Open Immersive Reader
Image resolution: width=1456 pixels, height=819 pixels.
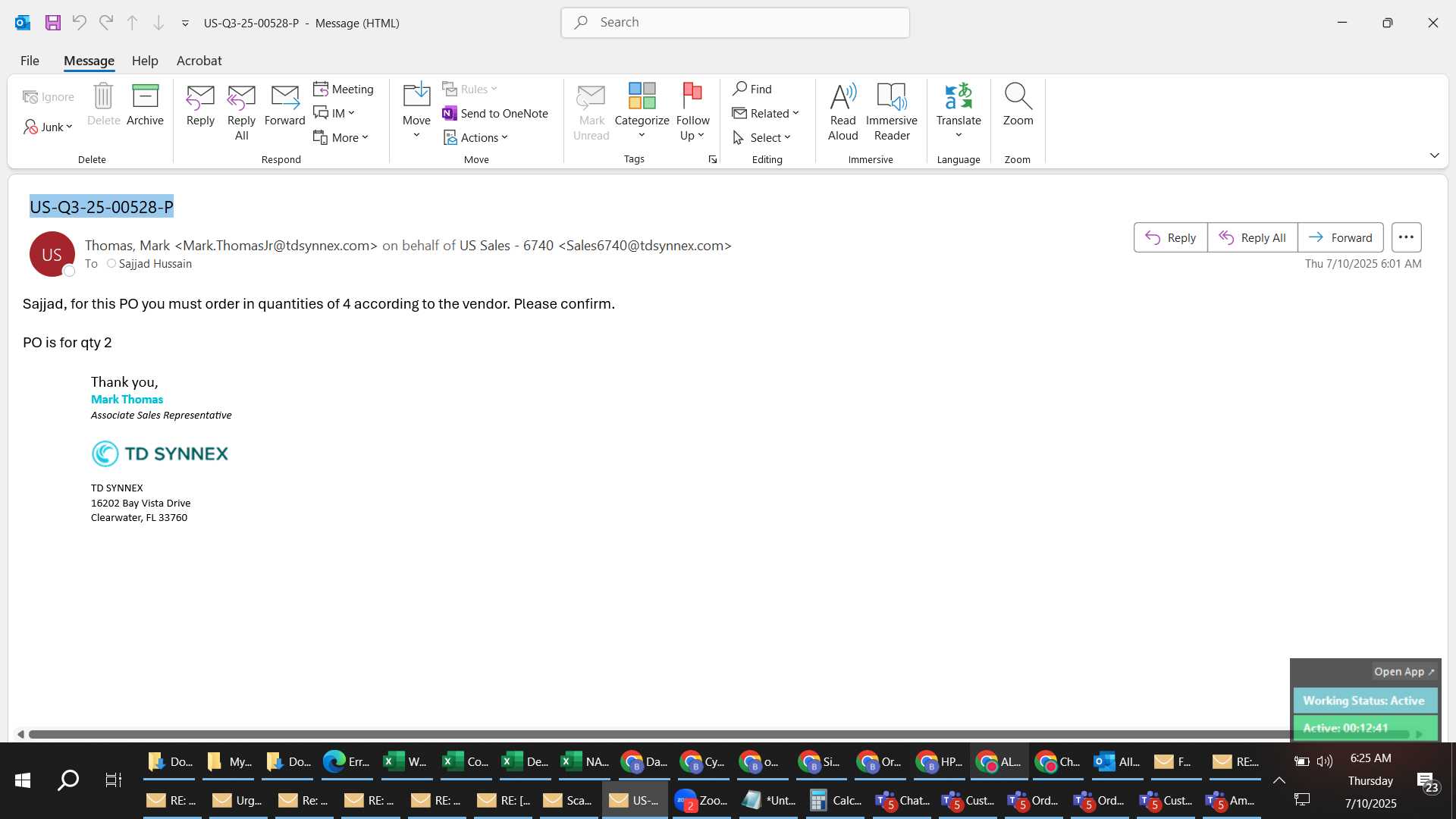[x=891, y=112]
